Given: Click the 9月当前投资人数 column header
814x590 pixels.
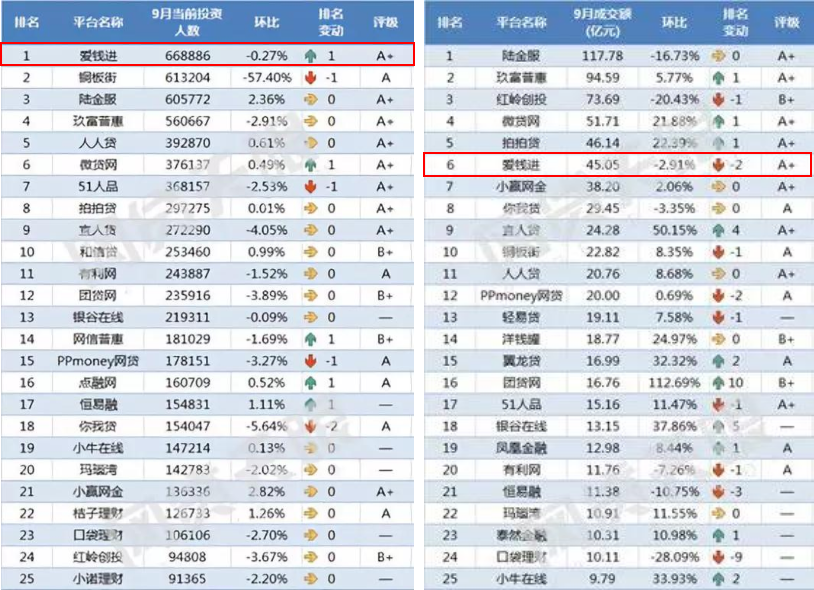Looking at the screenshot, I should tap(187, 22).
